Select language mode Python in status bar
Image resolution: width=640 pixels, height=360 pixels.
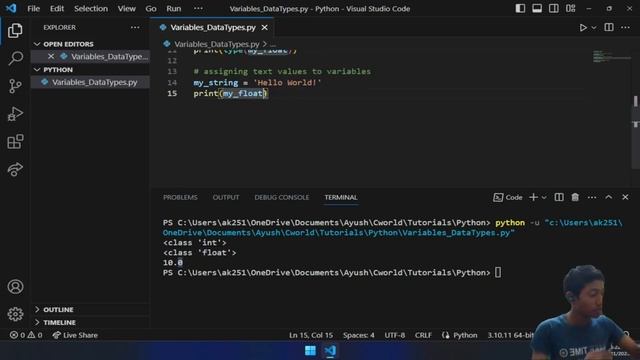(x=465, y=335)
